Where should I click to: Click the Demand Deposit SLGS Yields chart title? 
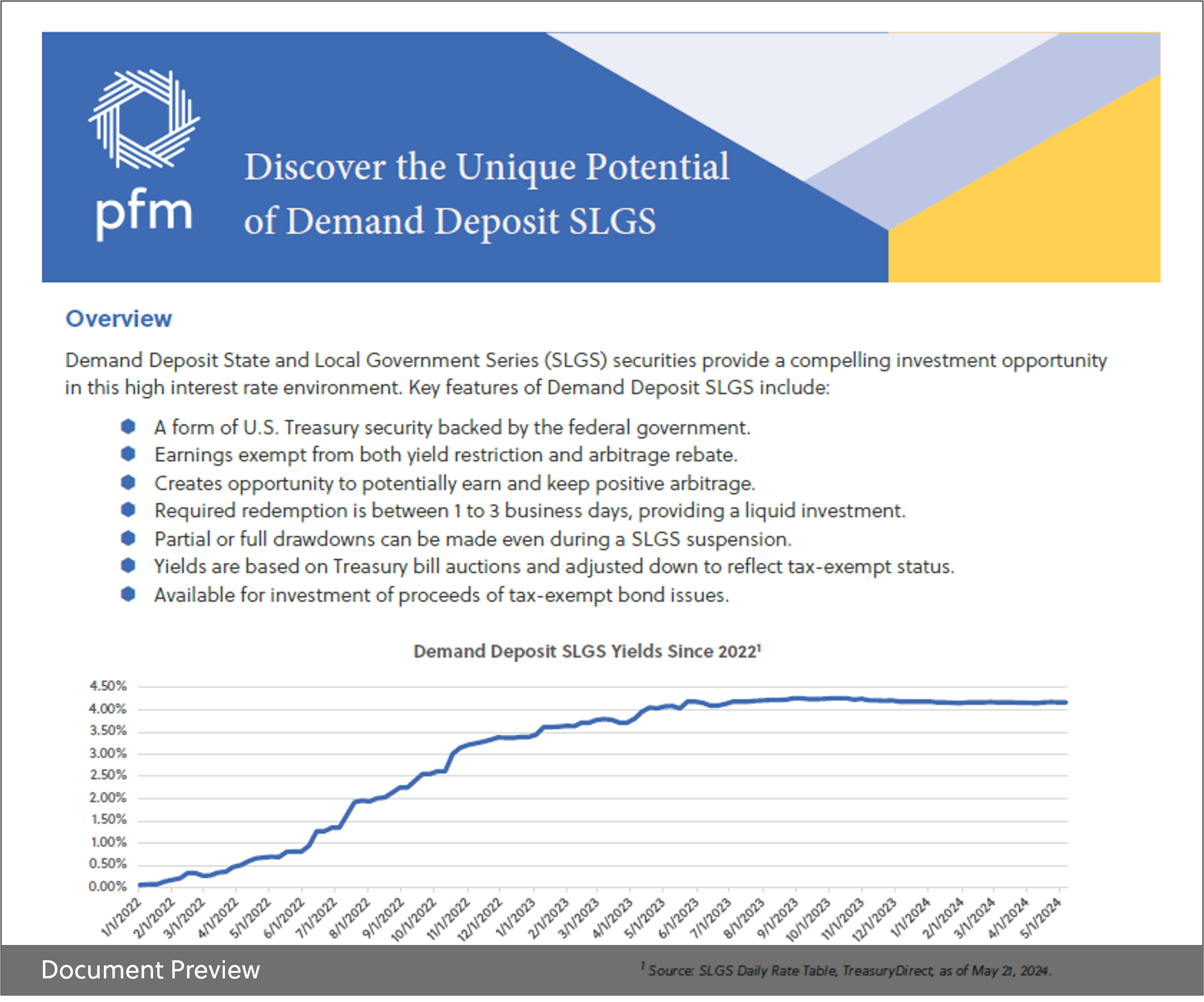pyautogui.click(x=587, y=652)
